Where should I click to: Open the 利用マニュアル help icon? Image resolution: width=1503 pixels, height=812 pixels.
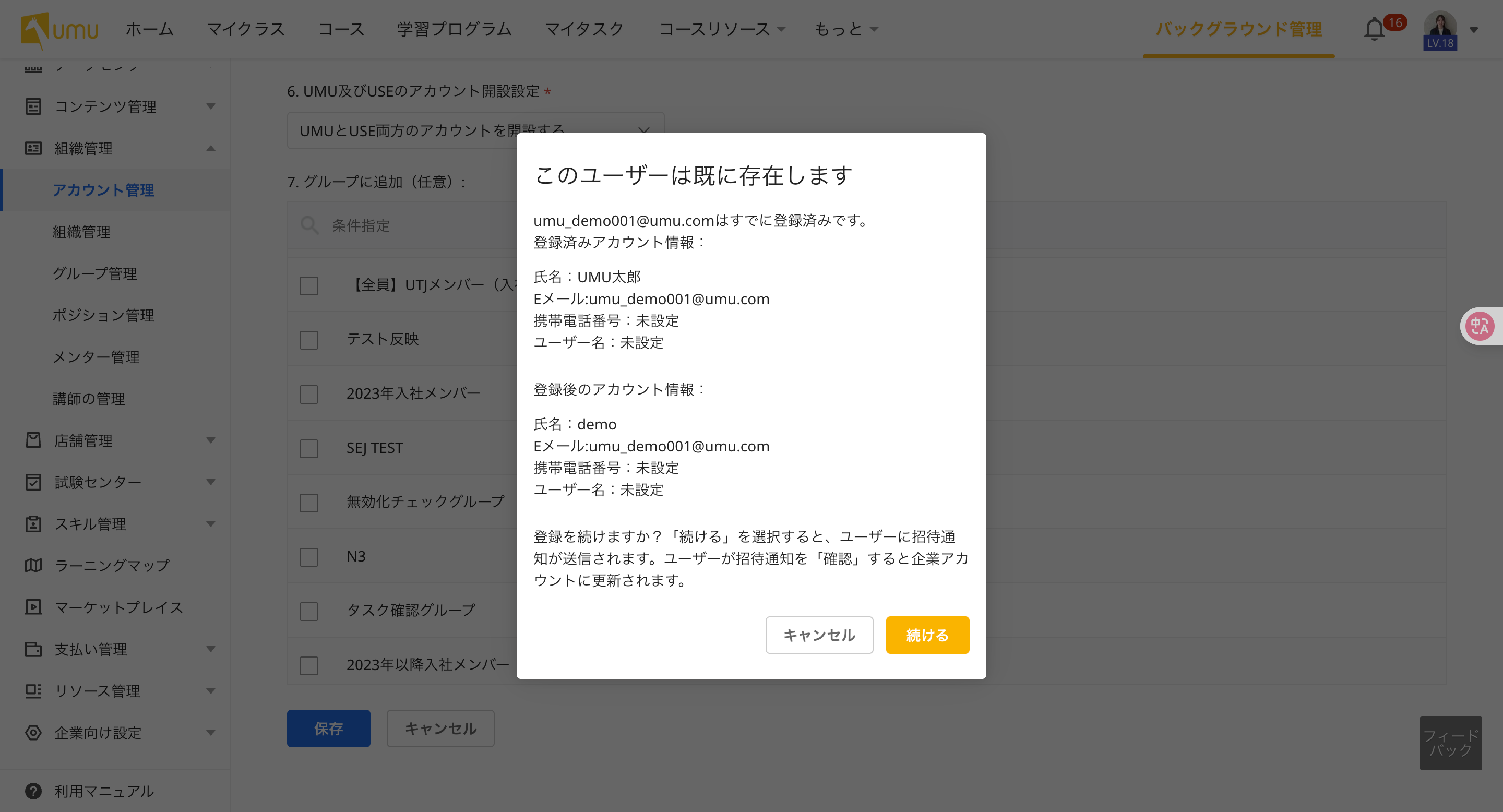33,791
